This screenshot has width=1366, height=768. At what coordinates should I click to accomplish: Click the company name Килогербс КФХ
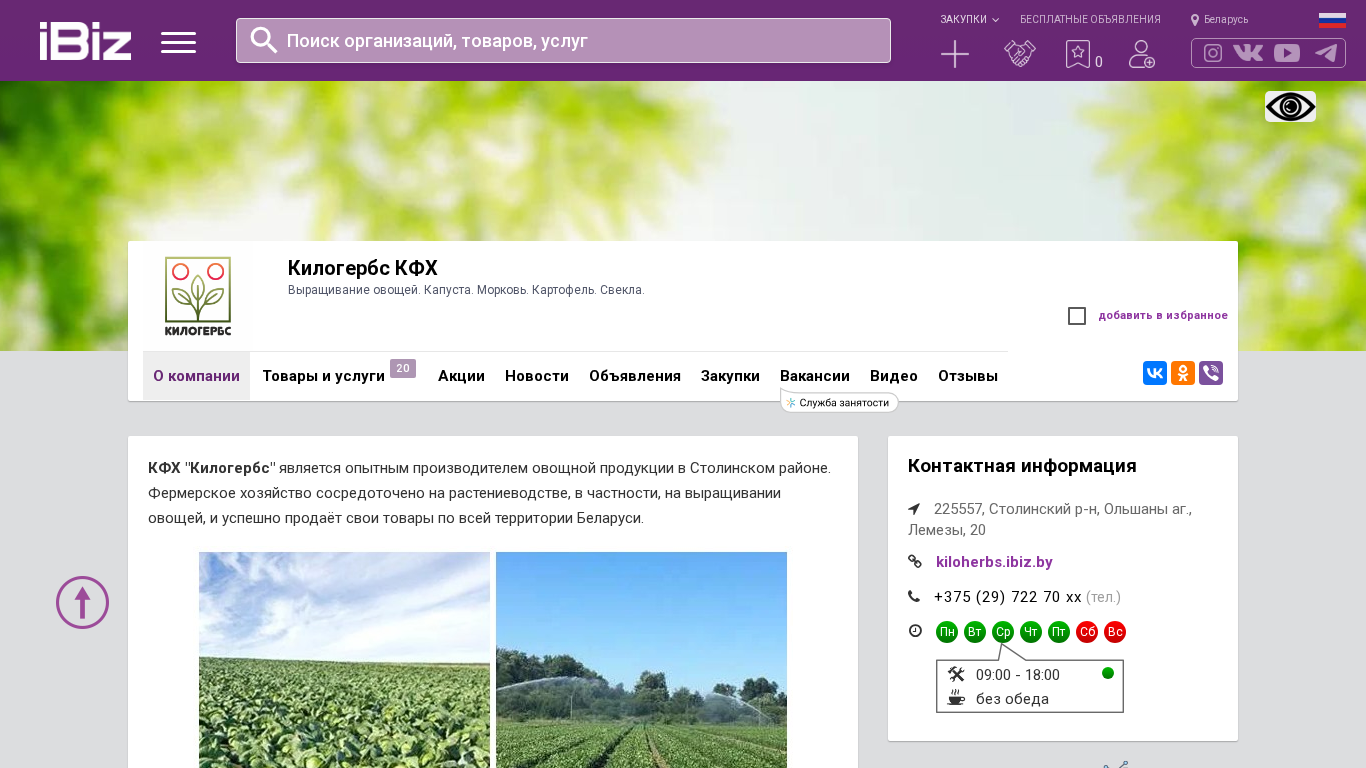pos(363,268)
